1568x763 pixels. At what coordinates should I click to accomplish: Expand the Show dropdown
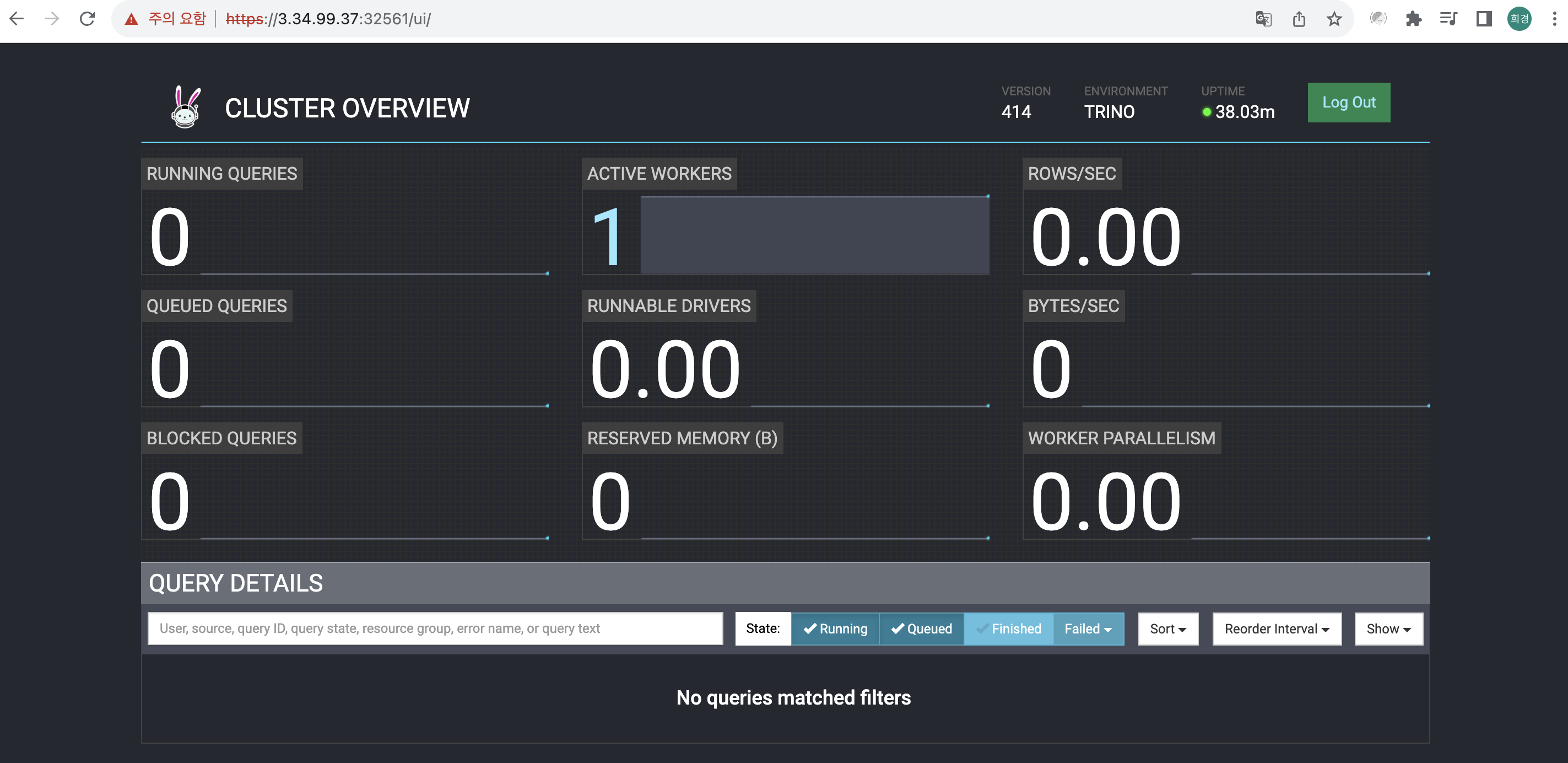(x=1388, y=628)
